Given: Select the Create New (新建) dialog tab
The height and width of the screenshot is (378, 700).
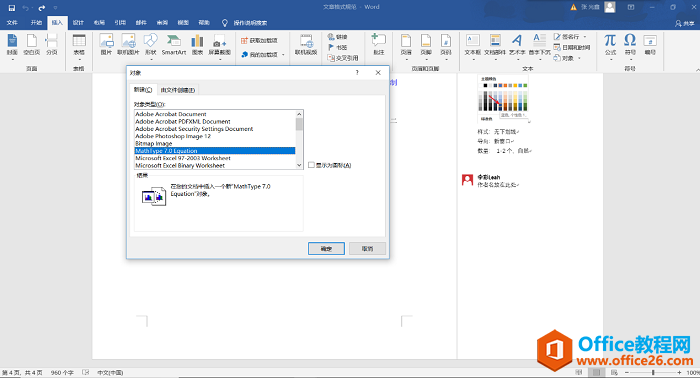Looking at the screenshot, I should (x=143, y=90).
